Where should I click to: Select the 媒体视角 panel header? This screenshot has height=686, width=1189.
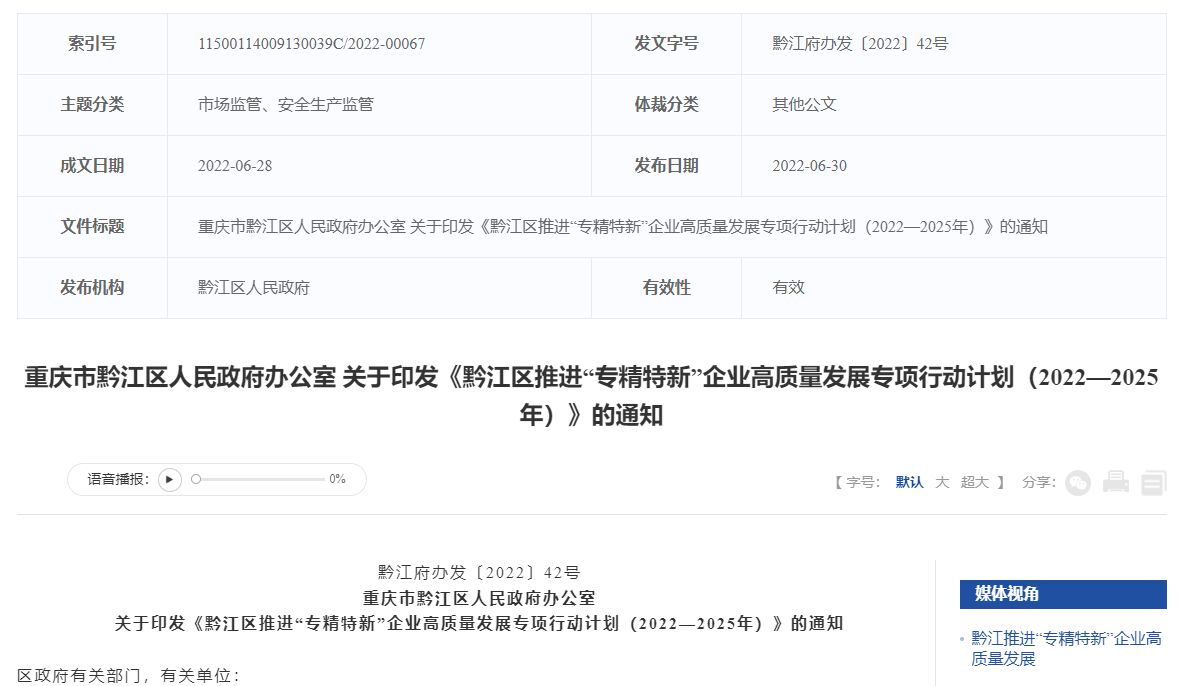pos(1063,594)
